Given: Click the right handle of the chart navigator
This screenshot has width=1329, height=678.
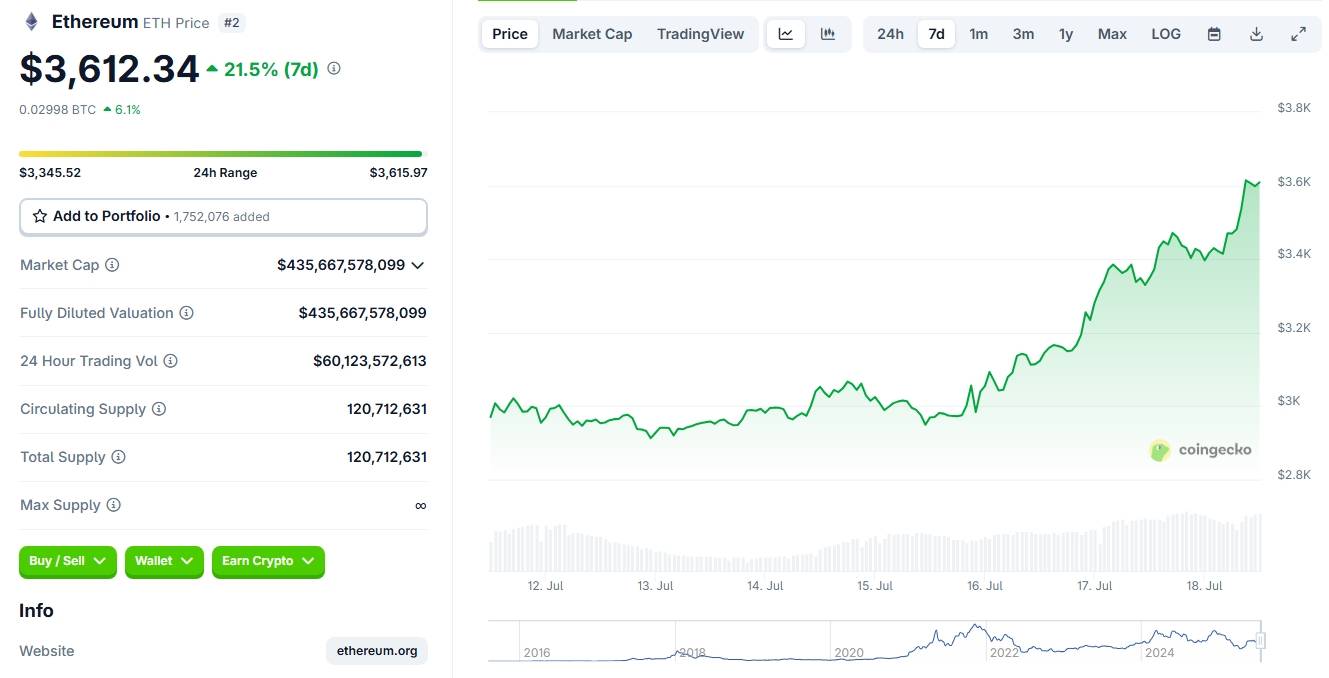Looking at the screenshot, I should (1261, 641).
